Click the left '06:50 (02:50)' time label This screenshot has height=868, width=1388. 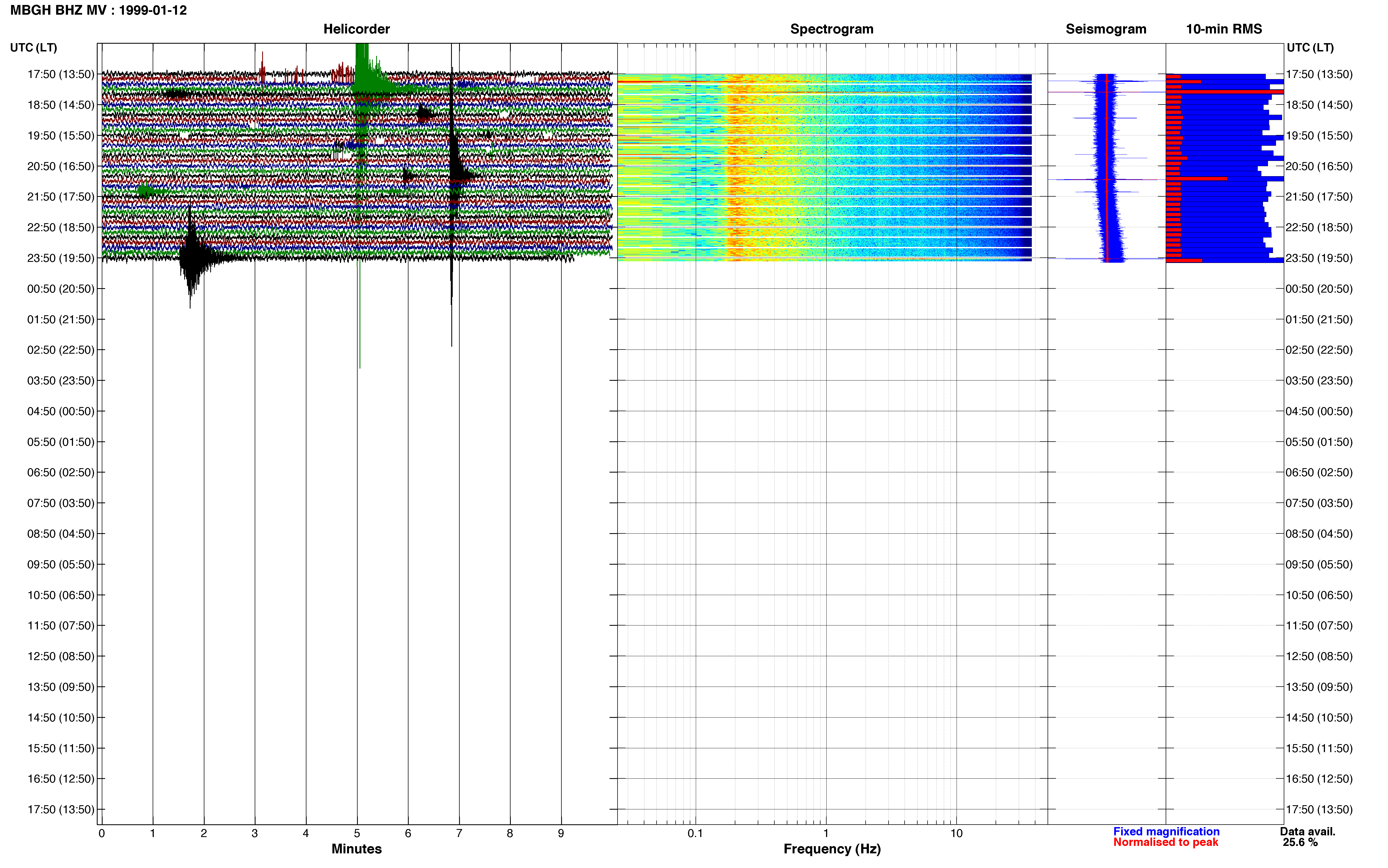click(61, 473)
